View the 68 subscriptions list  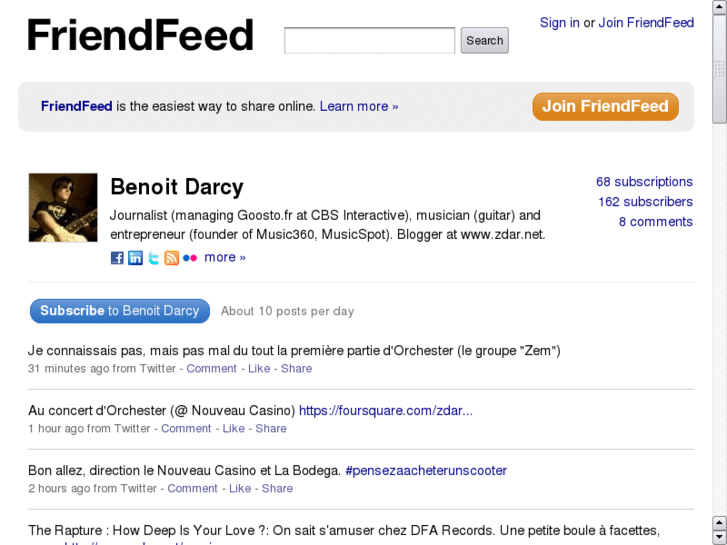point(644,182)
